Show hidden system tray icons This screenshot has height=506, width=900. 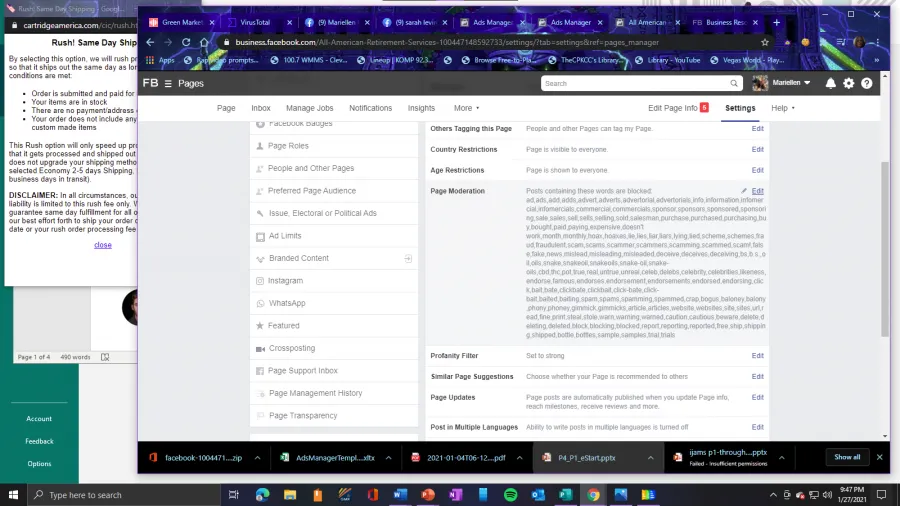click(773, 495)
